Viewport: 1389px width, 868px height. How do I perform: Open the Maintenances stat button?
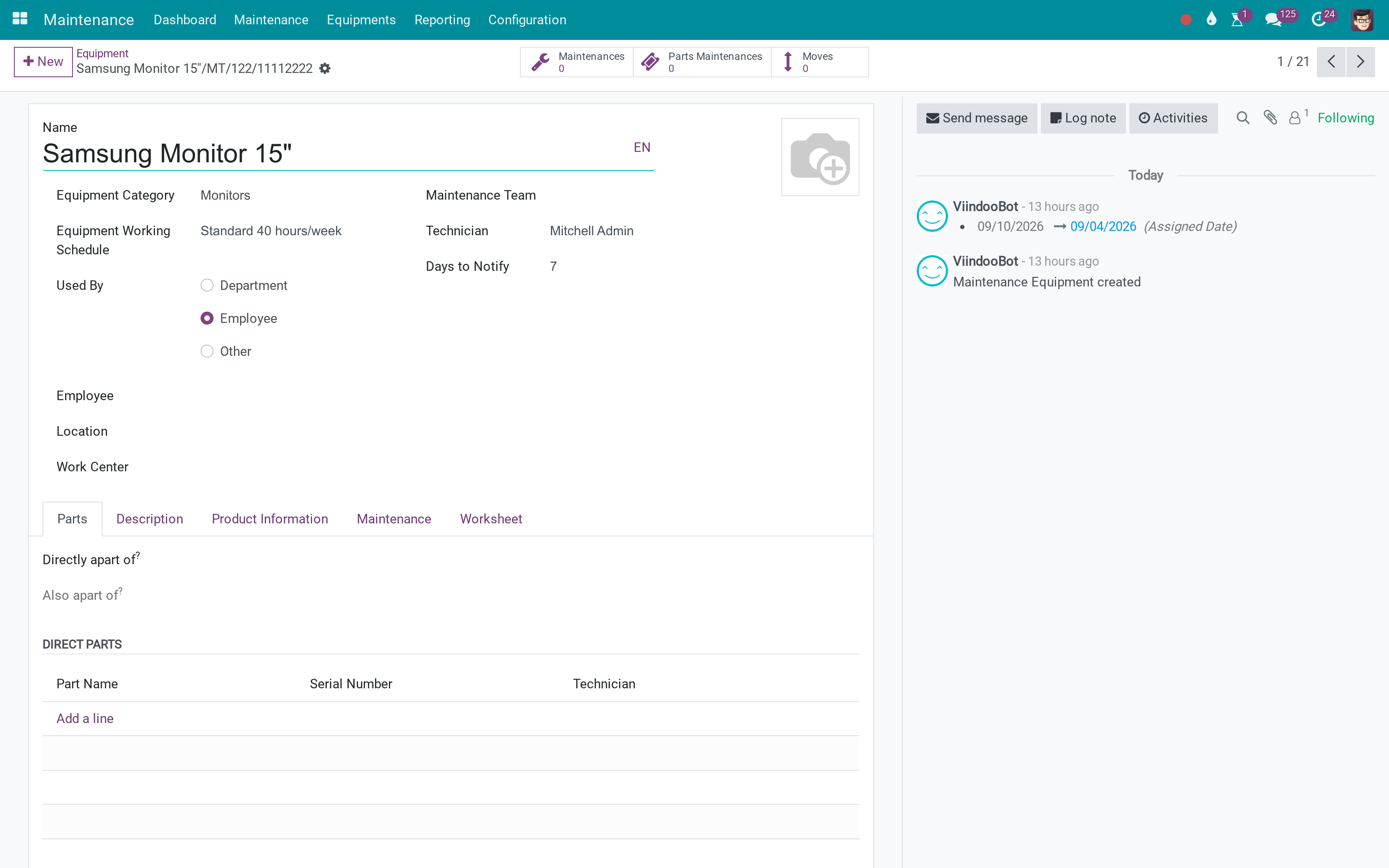577,62
